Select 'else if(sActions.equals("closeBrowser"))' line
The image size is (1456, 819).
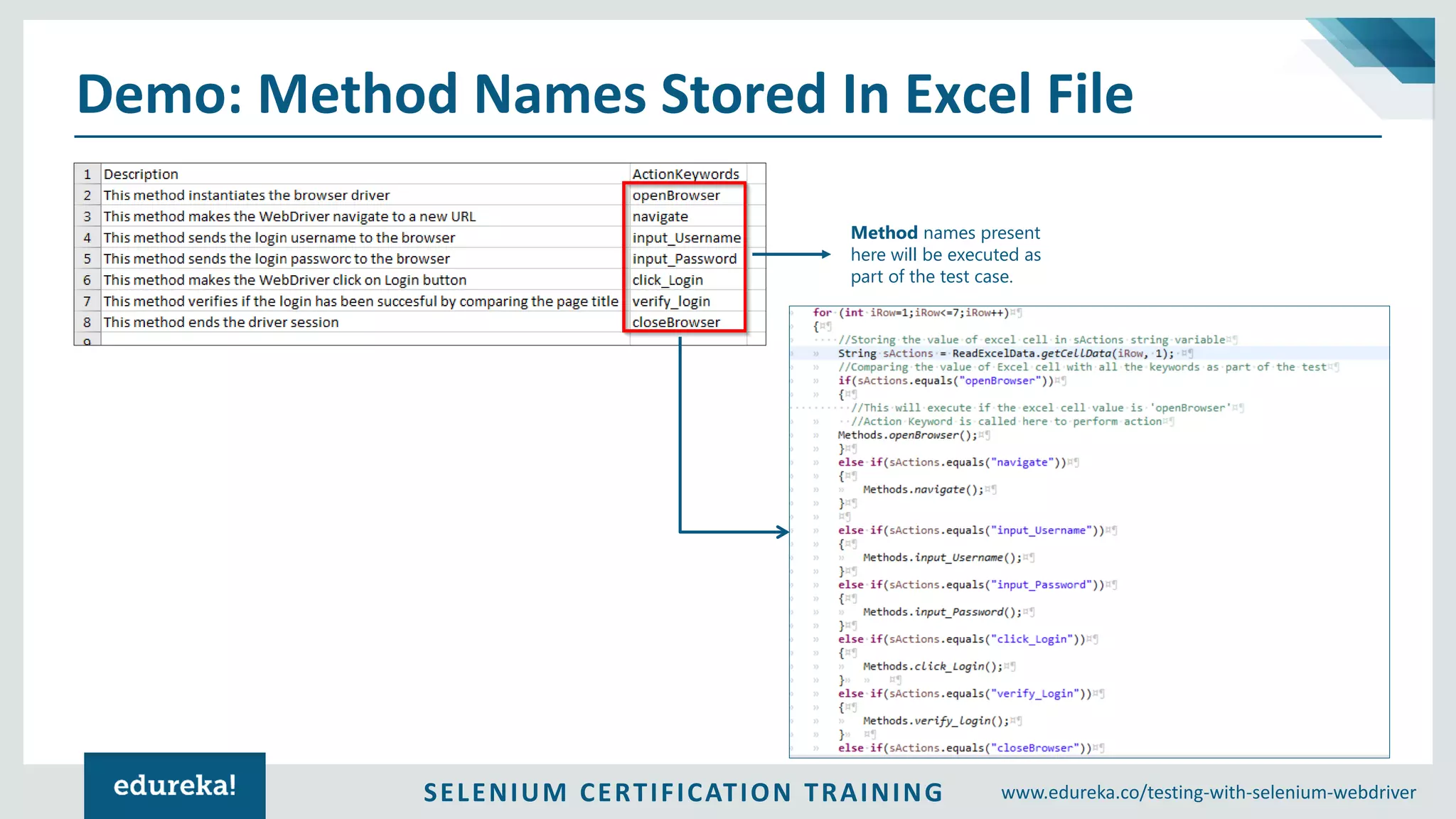pyautogui.click(x=965, y=748)
